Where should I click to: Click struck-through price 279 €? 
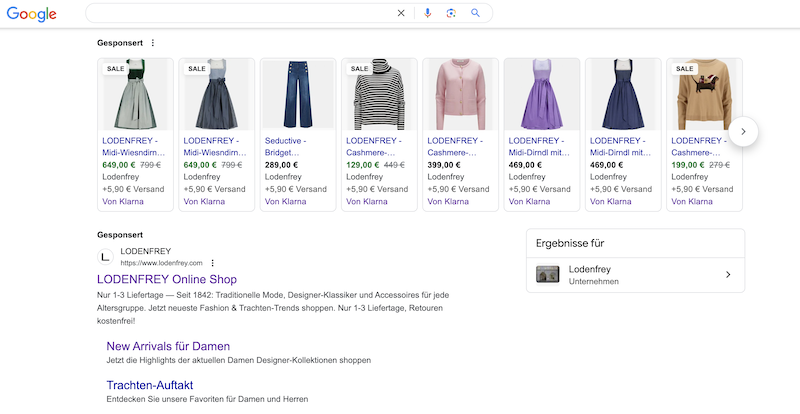coord(719,165)
